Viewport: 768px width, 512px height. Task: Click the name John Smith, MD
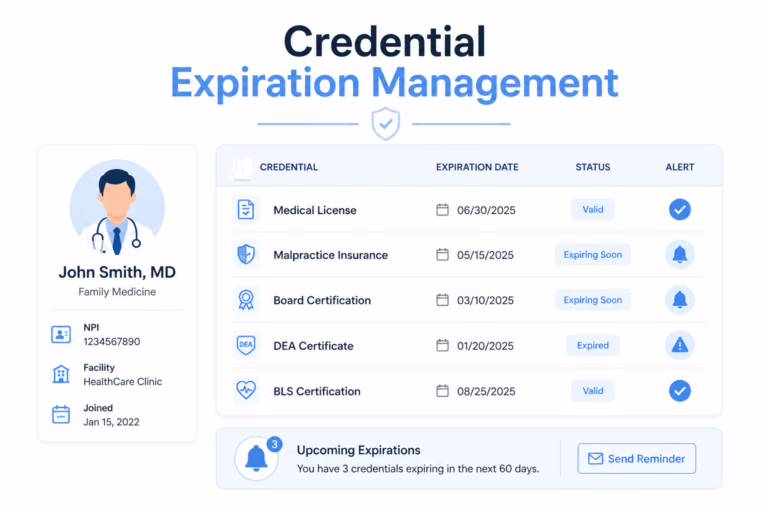117,272
